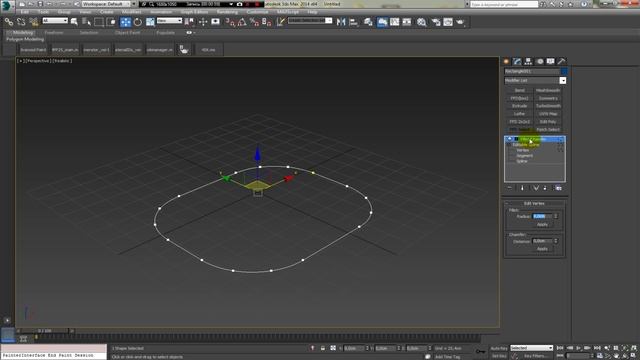640x360 pixels.
Task: Open the Select by Name dialog
Action: (x=87, y=22)
